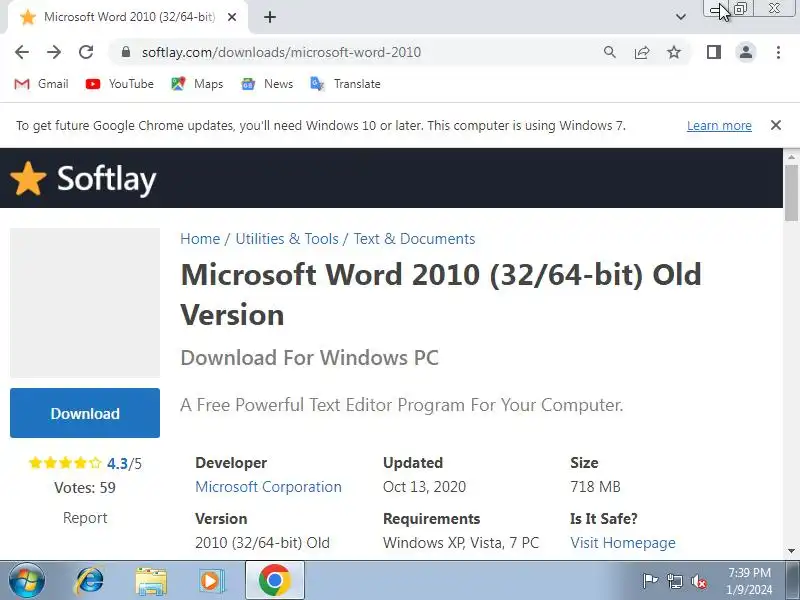Open the Chrome profile avatar menu
The image size is (800, 600).
[x=746, y=52]
